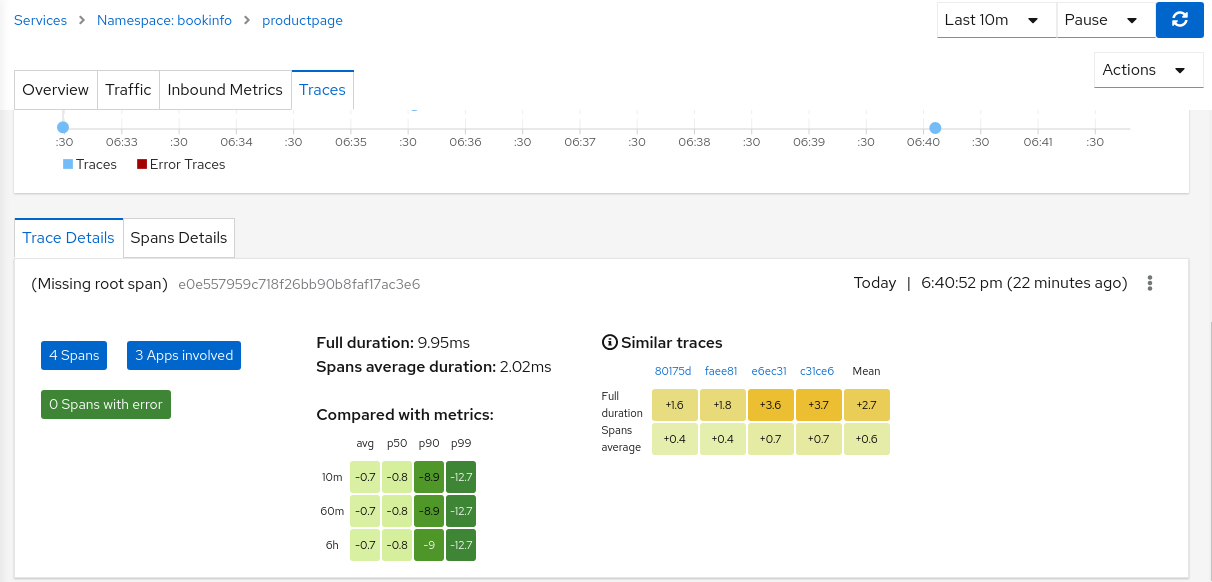
Task: Open the Actions dropdown menu
Action: tap(1148, 70)
